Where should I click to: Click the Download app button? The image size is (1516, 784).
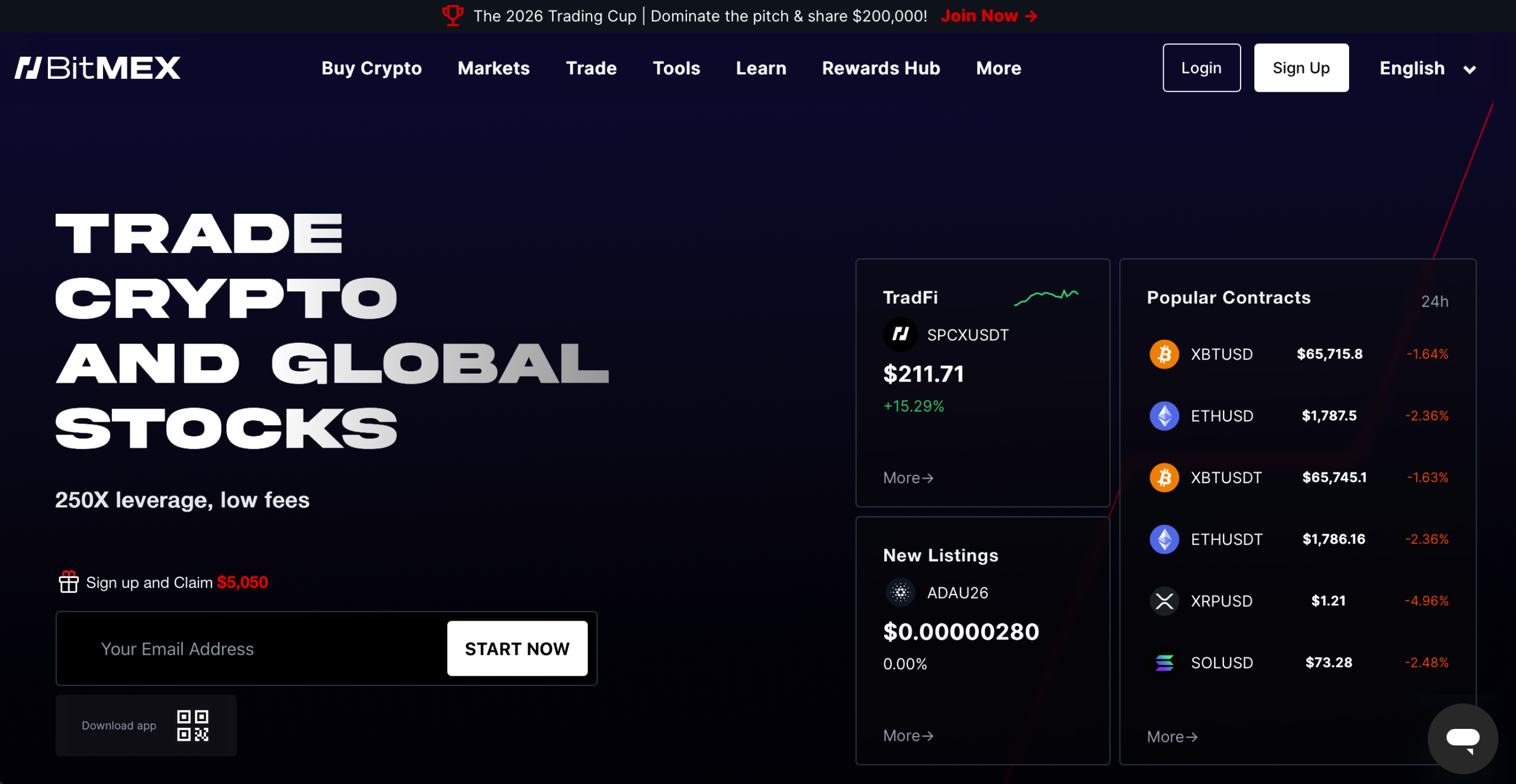point(146,725)
